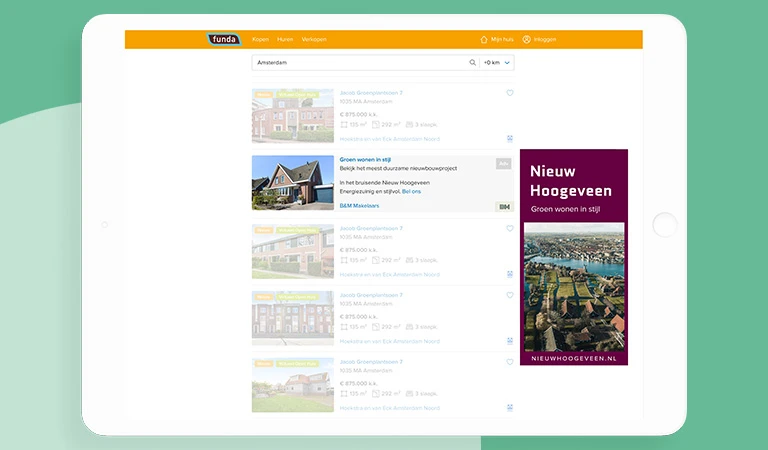Click the funda logo

pyautogui.click(x=224, y=39)
